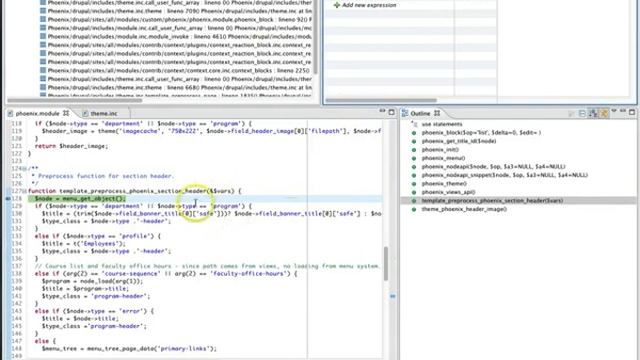Click the Course list and faculty office hours comment
Viewport: 640px width, 360px height.
click(x=207, y=266)
